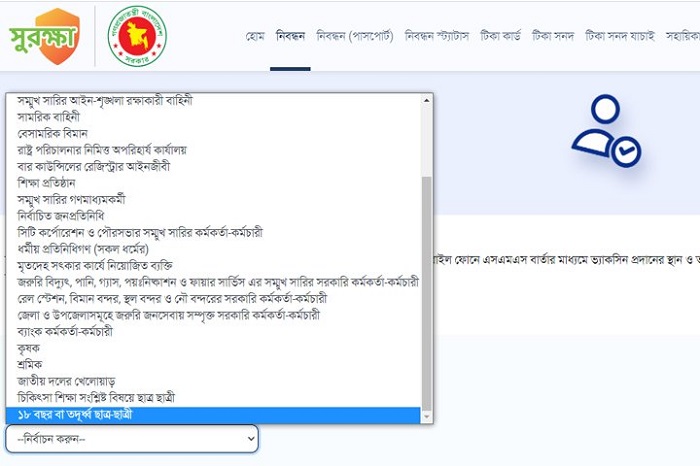This screenshot has height=466, width=700.
Task: Select the শ্রমিক option in list
Action: tap(213, 365)
